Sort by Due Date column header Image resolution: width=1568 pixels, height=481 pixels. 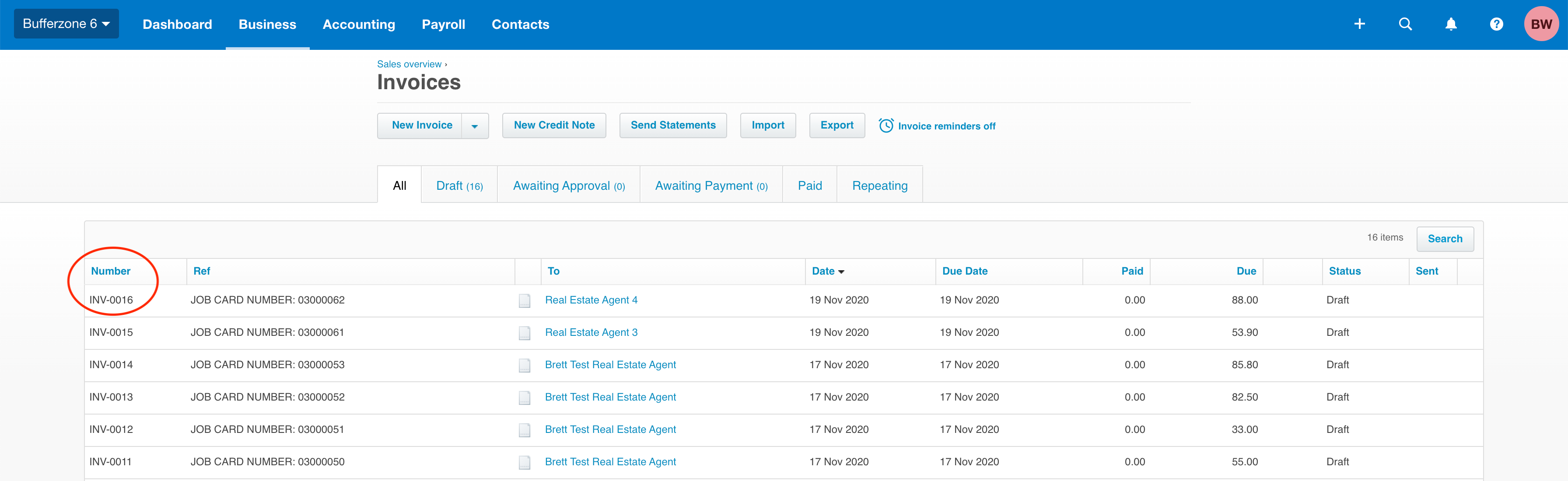click(965, 271)
